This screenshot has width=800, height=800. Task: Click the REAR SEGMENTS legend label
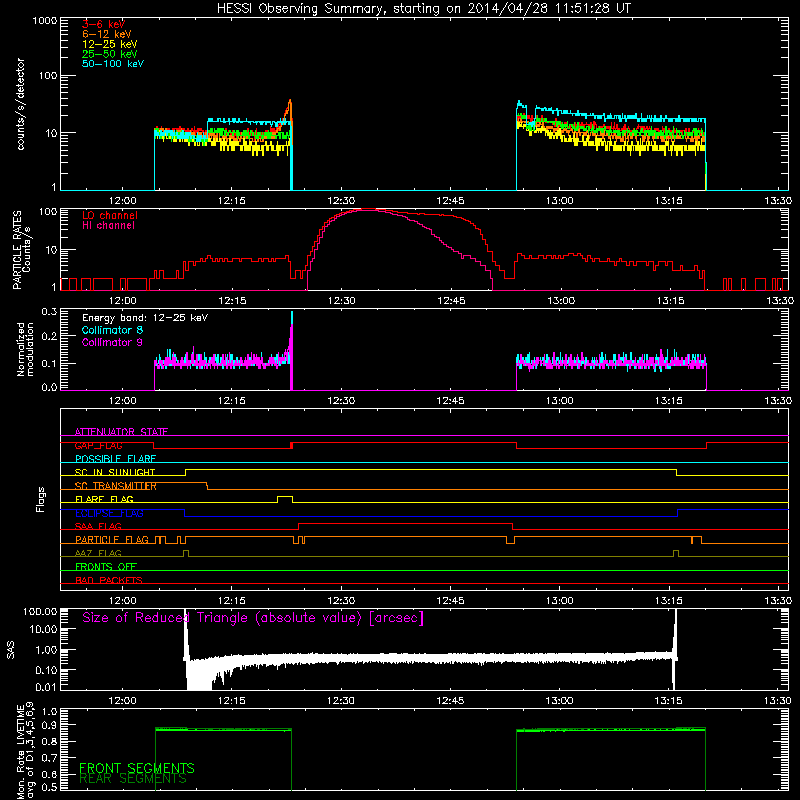(x=133, y=779)
